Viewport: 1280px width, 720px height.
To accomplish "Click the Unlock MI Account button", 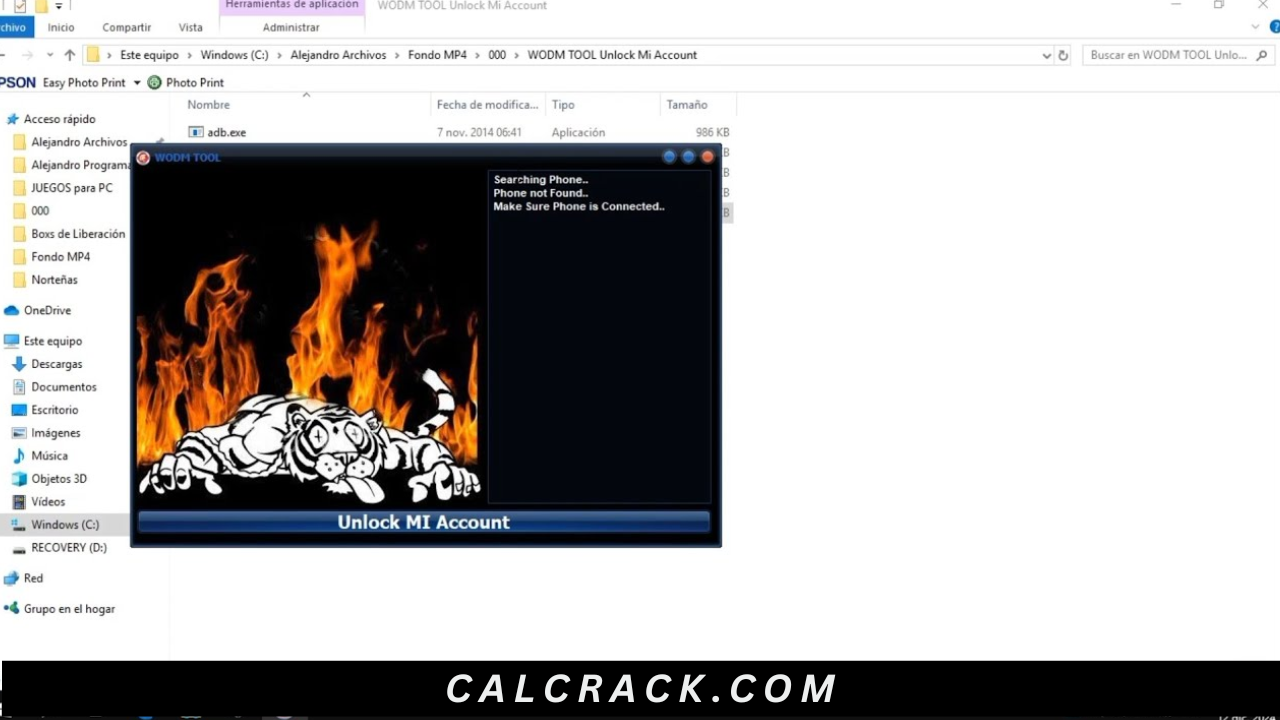I will tap(424, 522).
